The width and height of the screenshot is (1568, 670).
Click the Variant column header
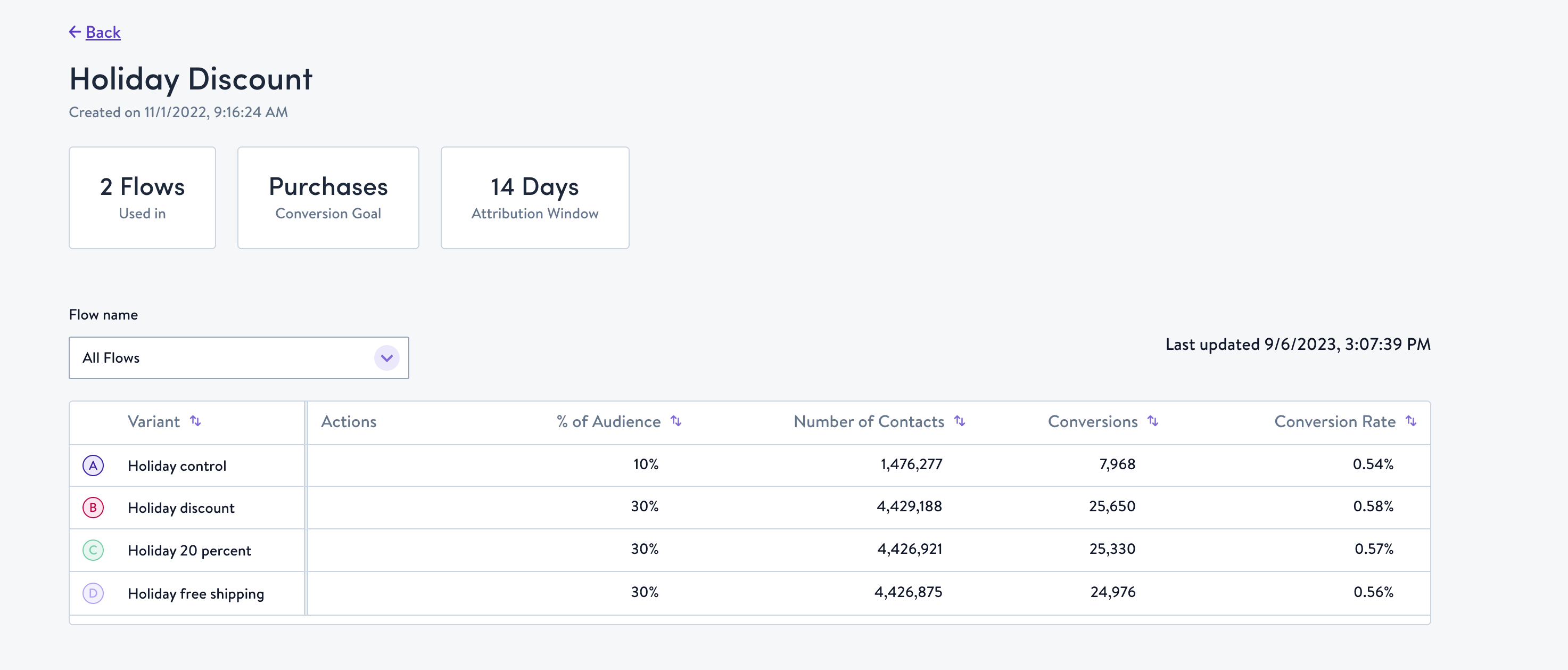click(x=153, y=421)
